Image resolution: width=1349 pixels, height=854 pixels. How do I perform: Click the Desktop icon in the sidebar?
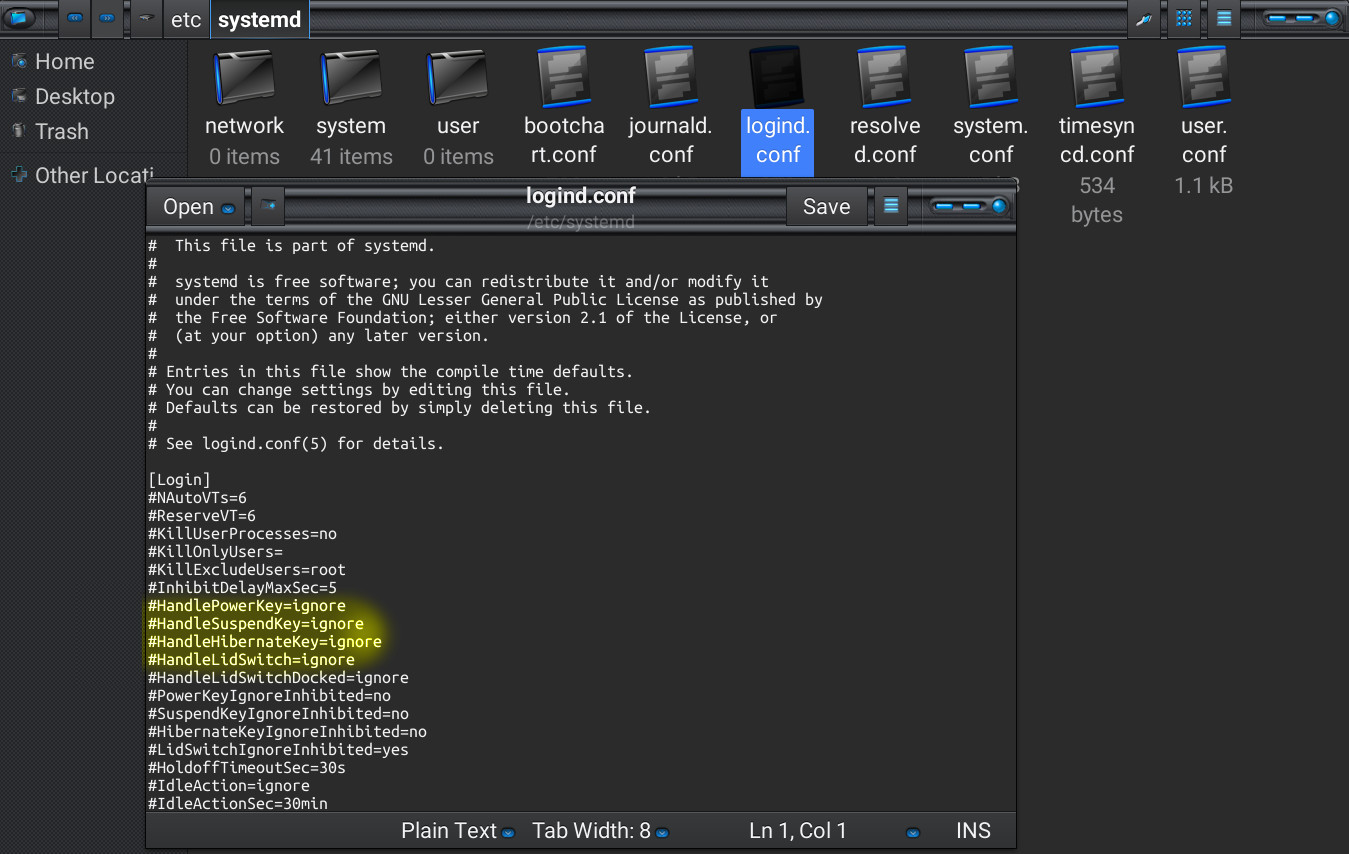pos(19,96)
